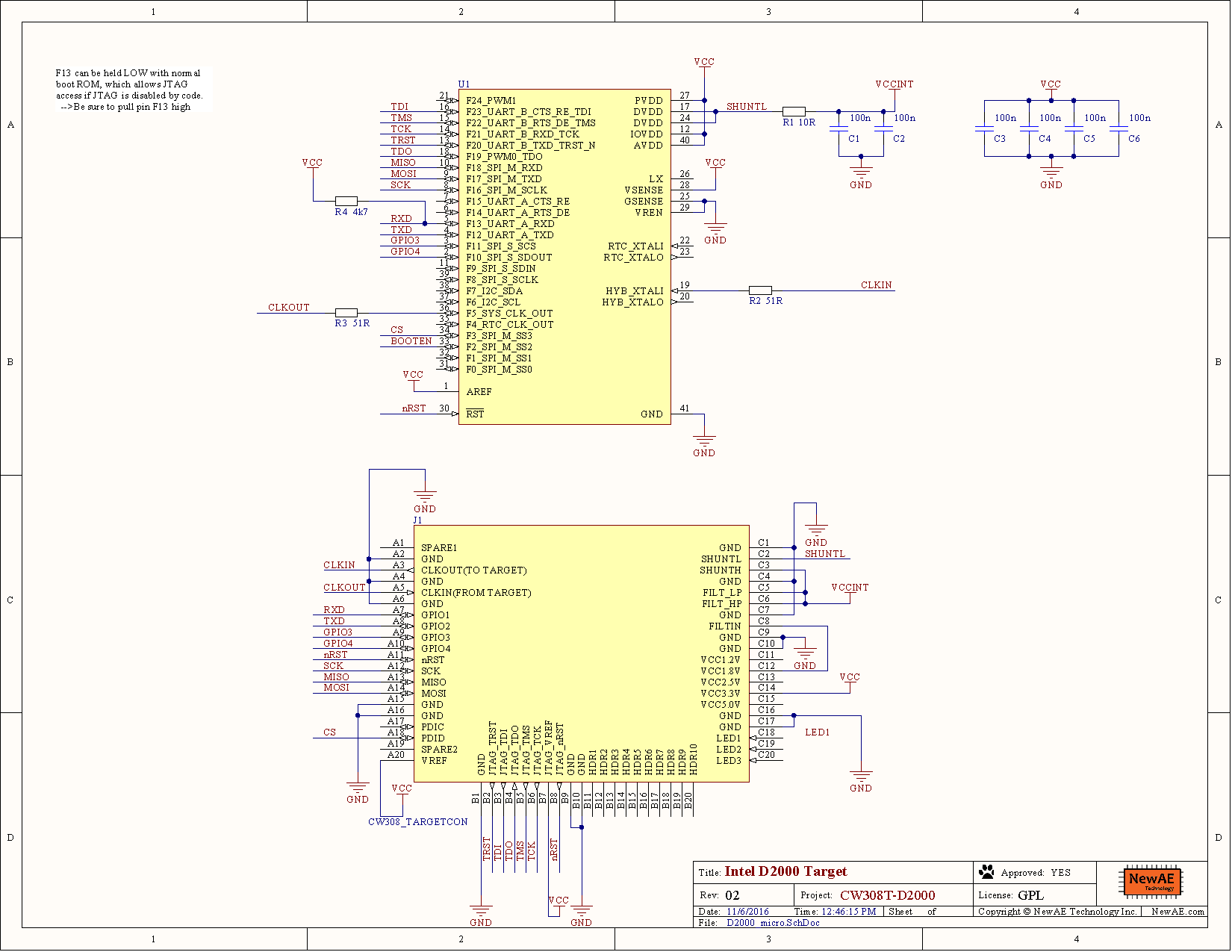Click the CLKOUT(TO TARGET) pin name on J1
The image size is (1232, 952).
click(x=473, y=570)
